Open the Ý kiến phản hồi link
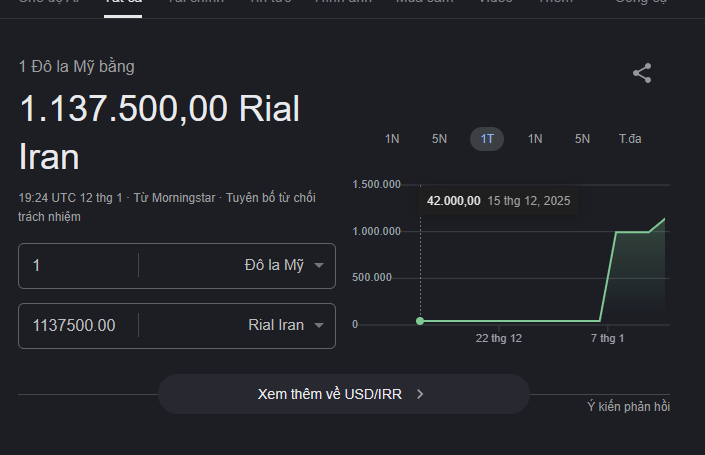This screenshot has width=705, height=455. click(629, 406)
